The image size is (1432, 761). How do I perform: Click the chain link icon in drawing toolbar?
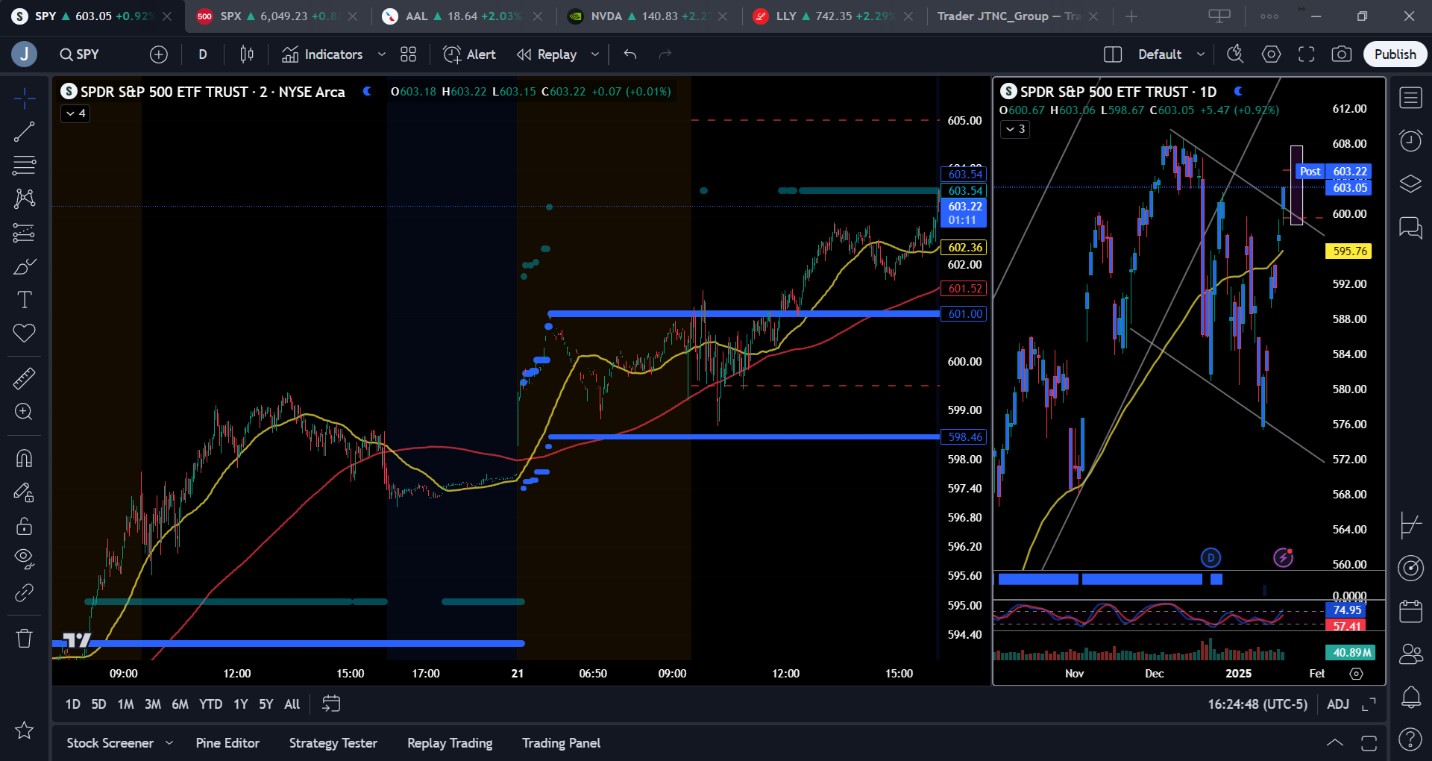(x=25, y=593)
